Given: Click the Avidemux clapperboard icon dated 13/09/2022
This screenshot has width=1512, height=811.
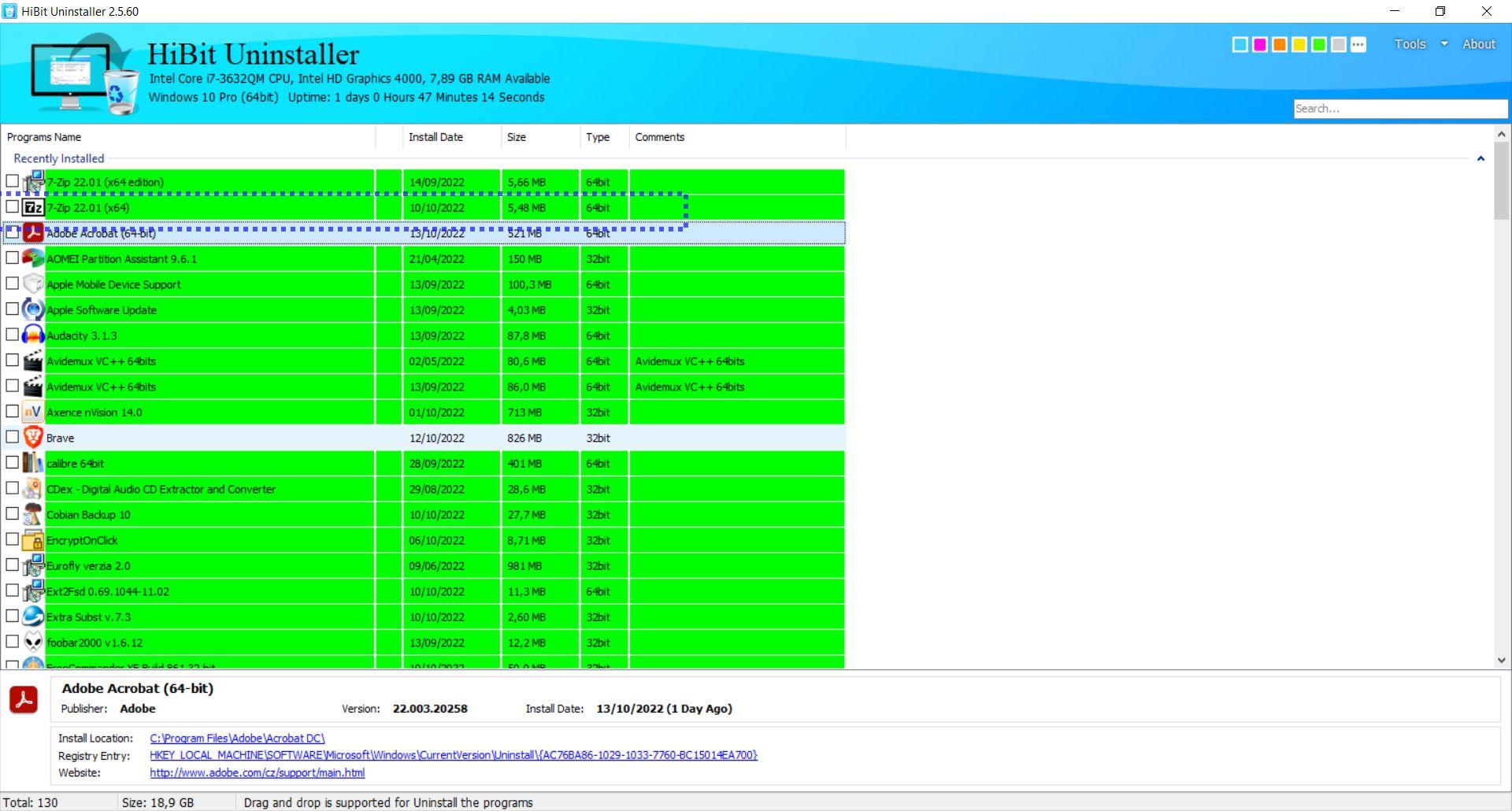Looking at the screenshot, I should tap(33, 387).
